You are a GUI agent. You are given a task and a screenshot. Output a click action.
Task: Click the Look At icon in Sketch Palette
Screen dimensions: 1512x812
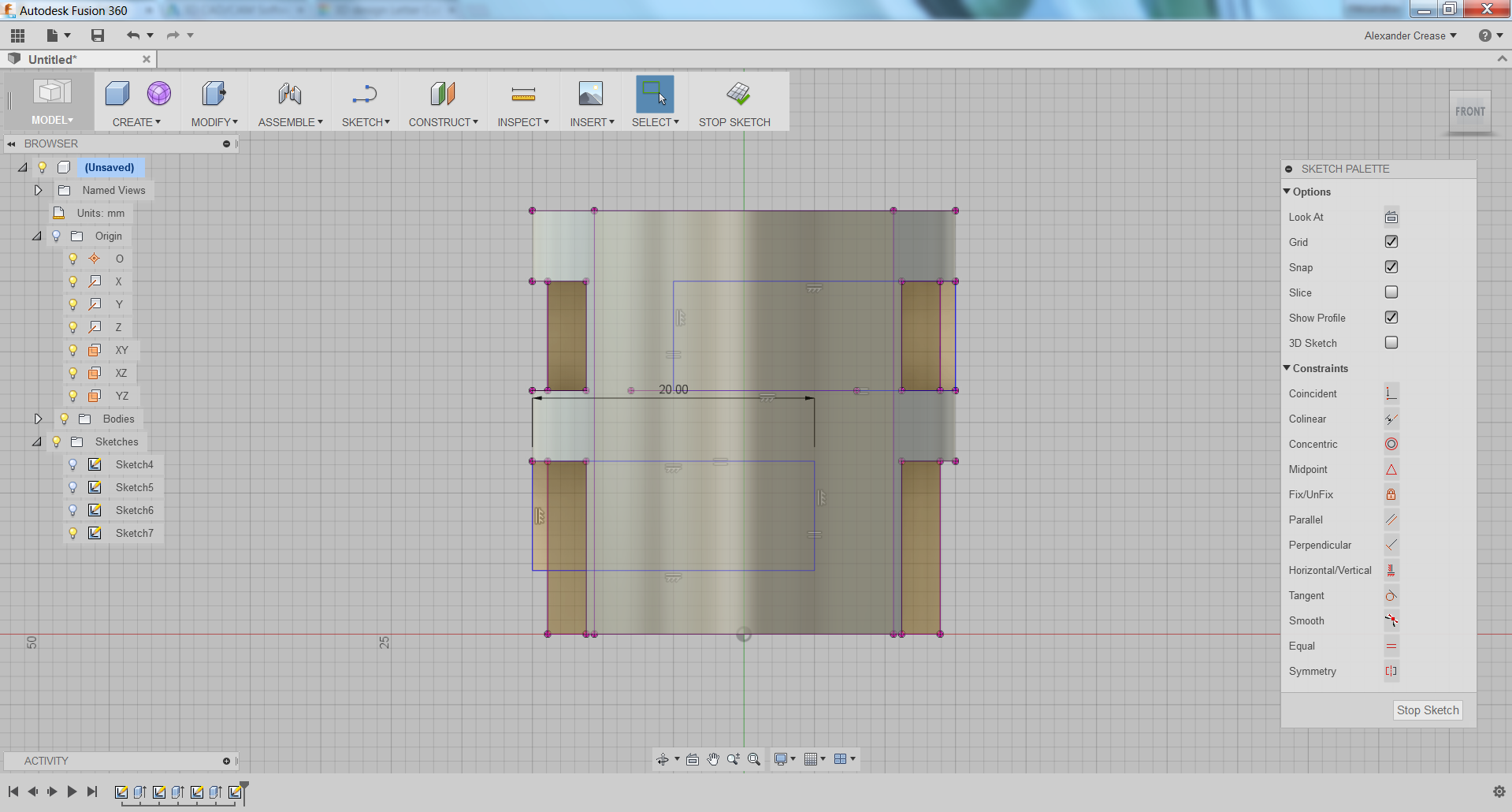click(1391, 217)
